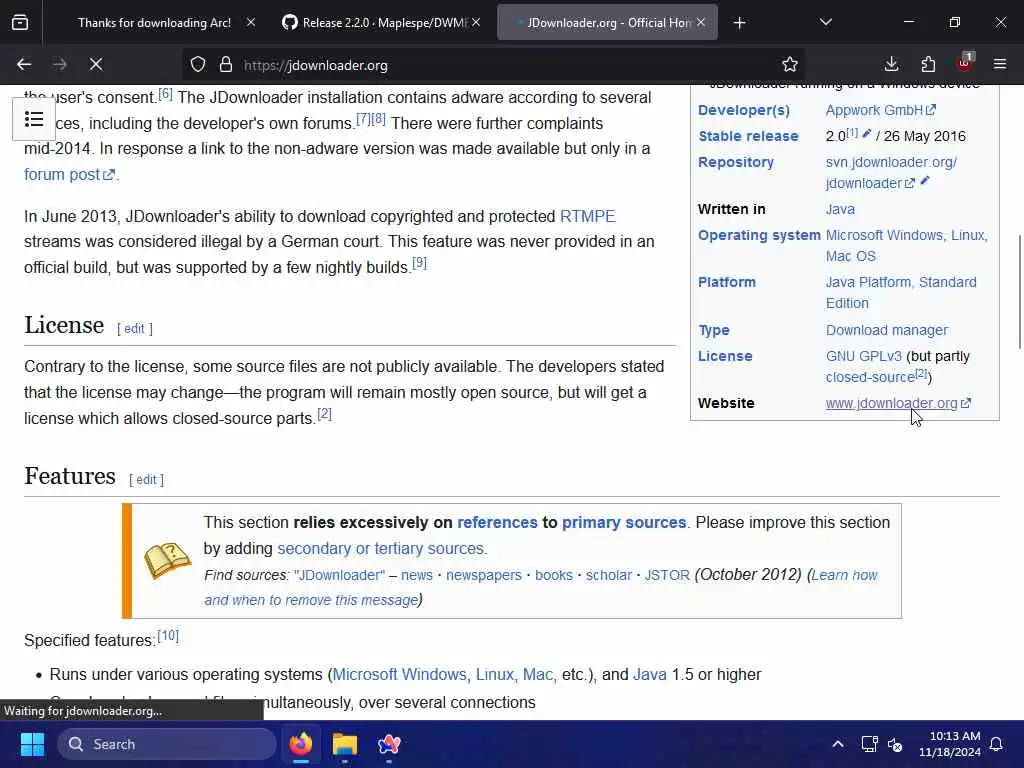The width and height of the screenshot is (1024, 768).
Task: Bookmark this page with star icon
Action: [x=790, y=65]
